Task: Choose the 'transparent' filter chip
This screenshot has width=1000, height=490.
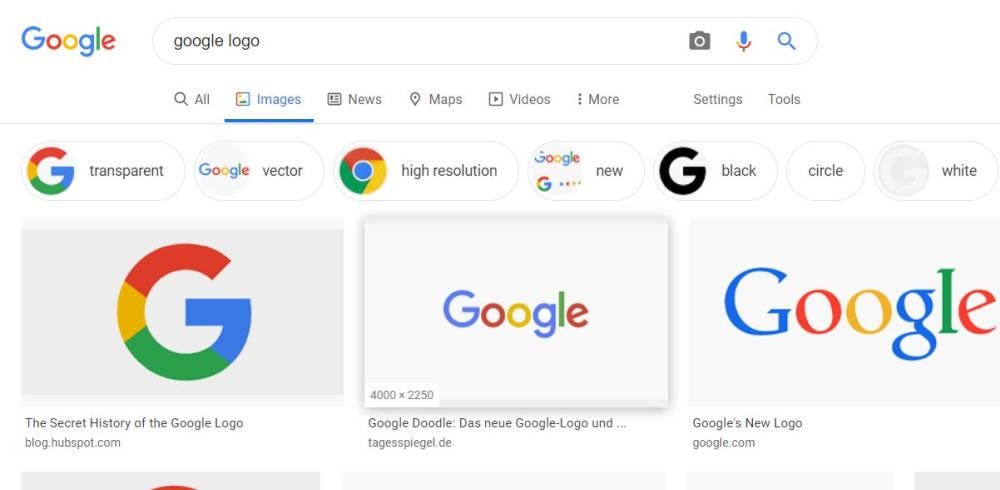Action: pos(103,171)
